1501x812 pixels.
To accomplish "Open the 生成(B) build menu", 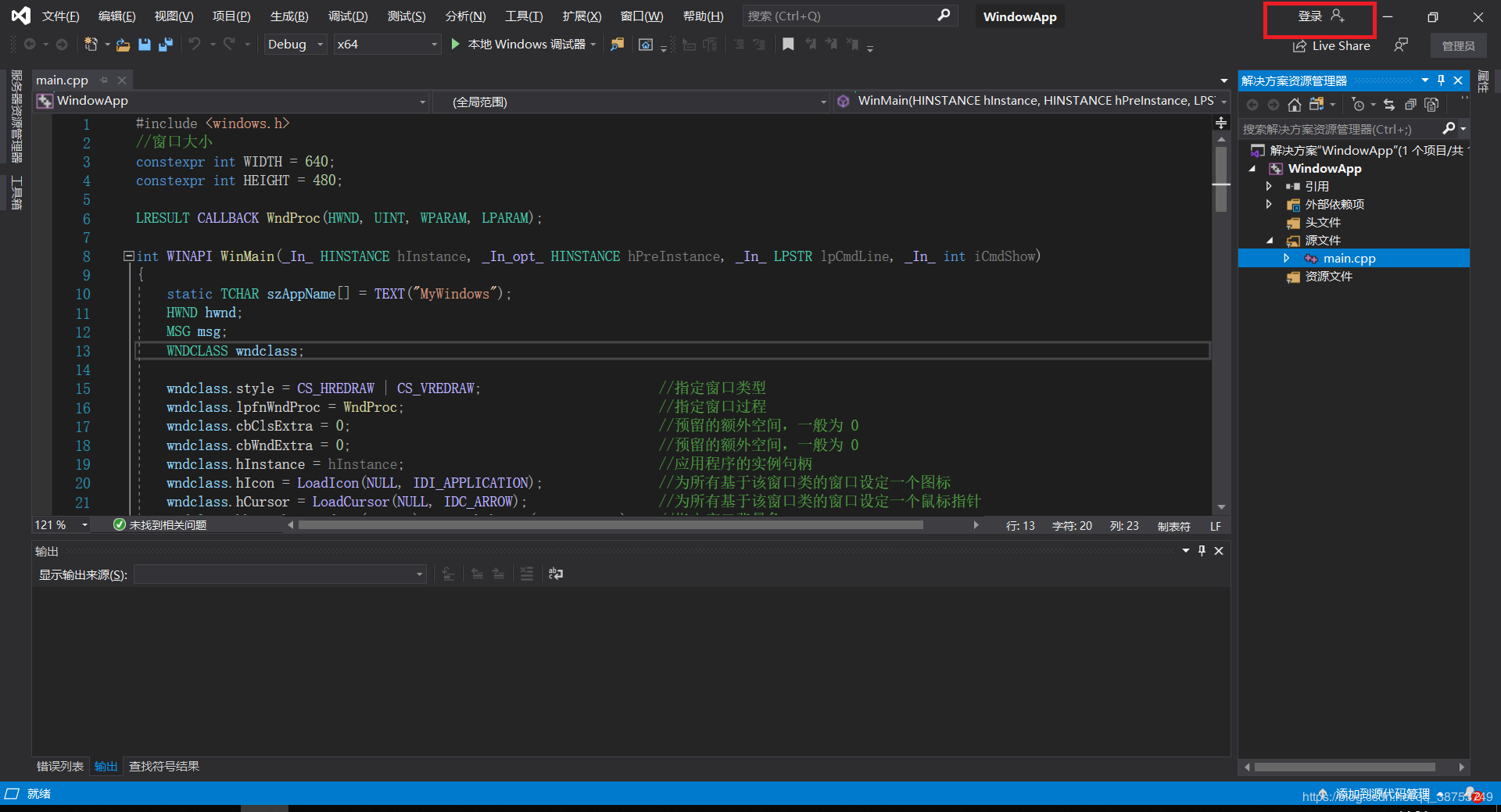I will [x=289, y=16].
